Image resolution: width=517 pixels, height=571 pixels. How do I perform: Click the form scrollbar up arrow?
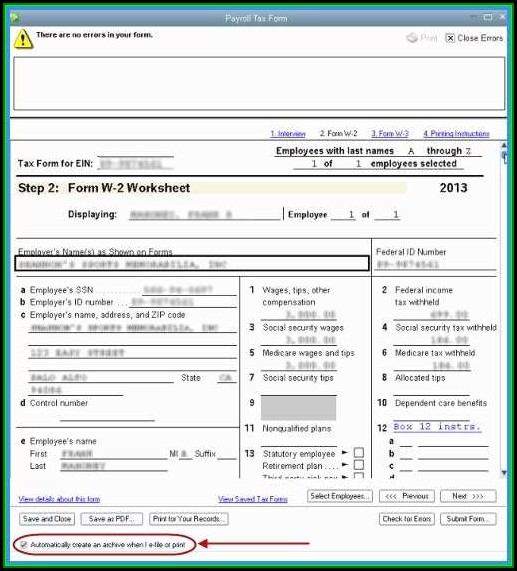click(x=504, y=145)
